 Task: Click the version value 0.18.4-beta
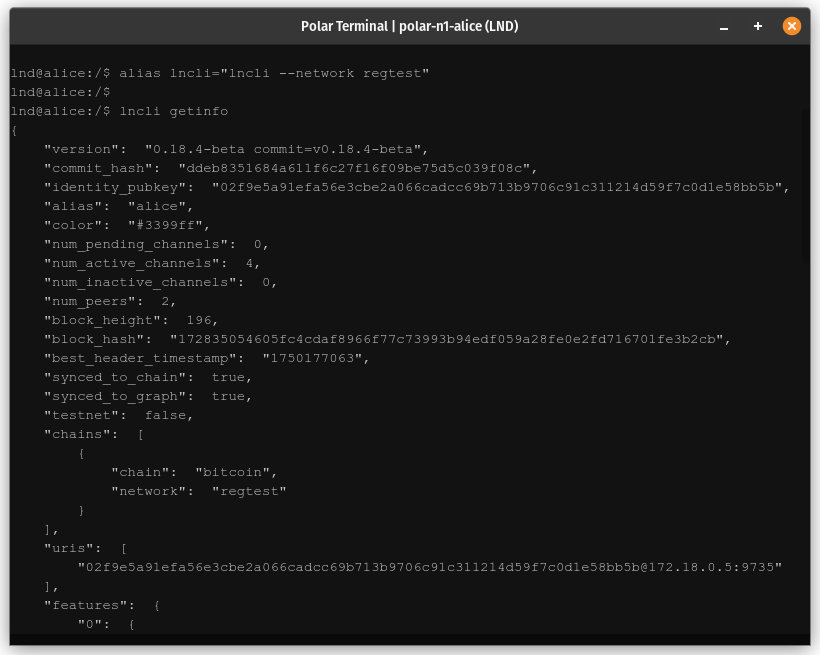tap(286, 149)
